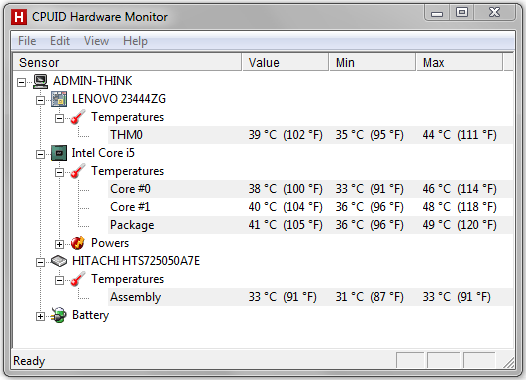Select the THM0 sensor row
Image resolution: width=526 pixels, height=380 pixels.
pos(310,135)
